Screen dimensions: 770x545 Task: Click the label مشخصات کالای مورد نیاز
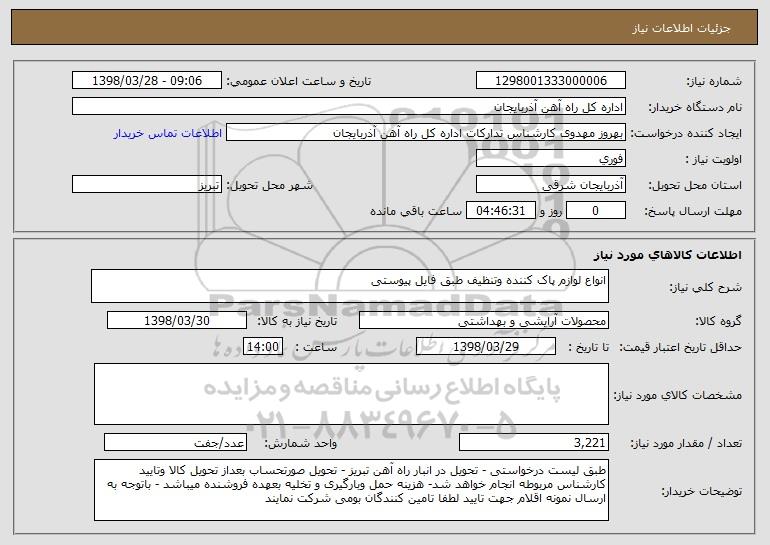[x=678, y=395]
